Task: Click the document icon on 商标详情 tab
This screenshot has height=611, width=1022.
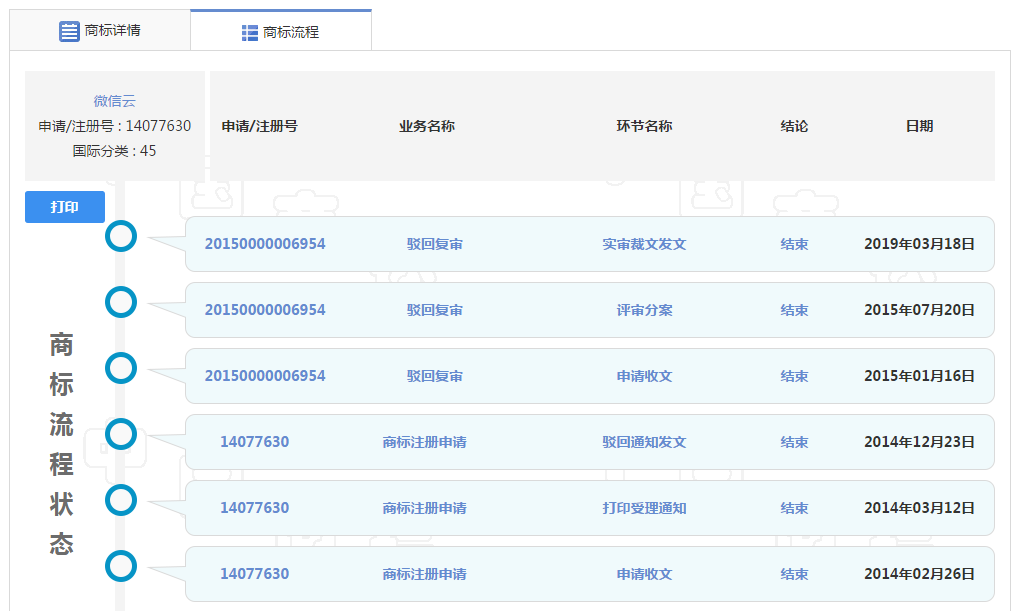Action: [x=69, y=31]
